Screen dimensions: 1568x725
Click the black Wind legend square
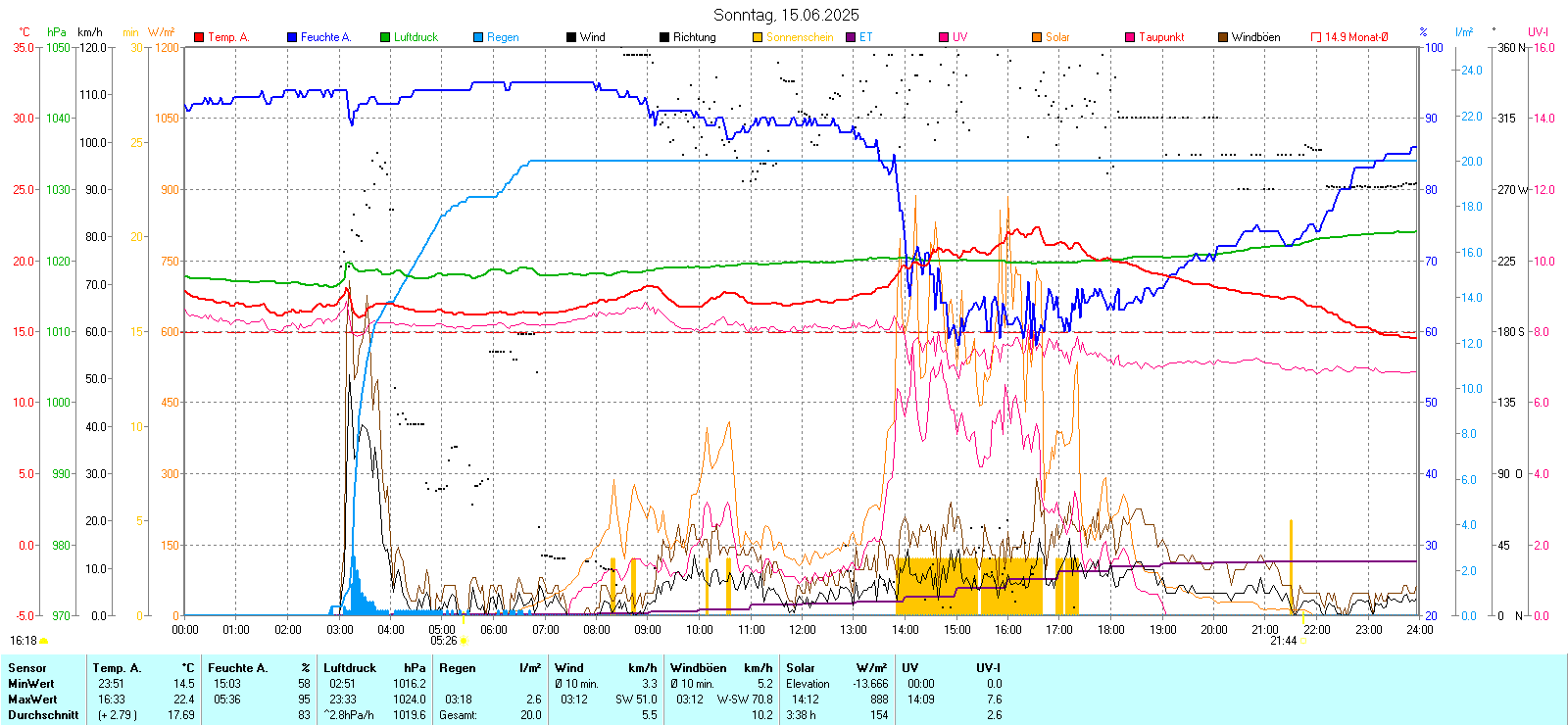(571, 37)
